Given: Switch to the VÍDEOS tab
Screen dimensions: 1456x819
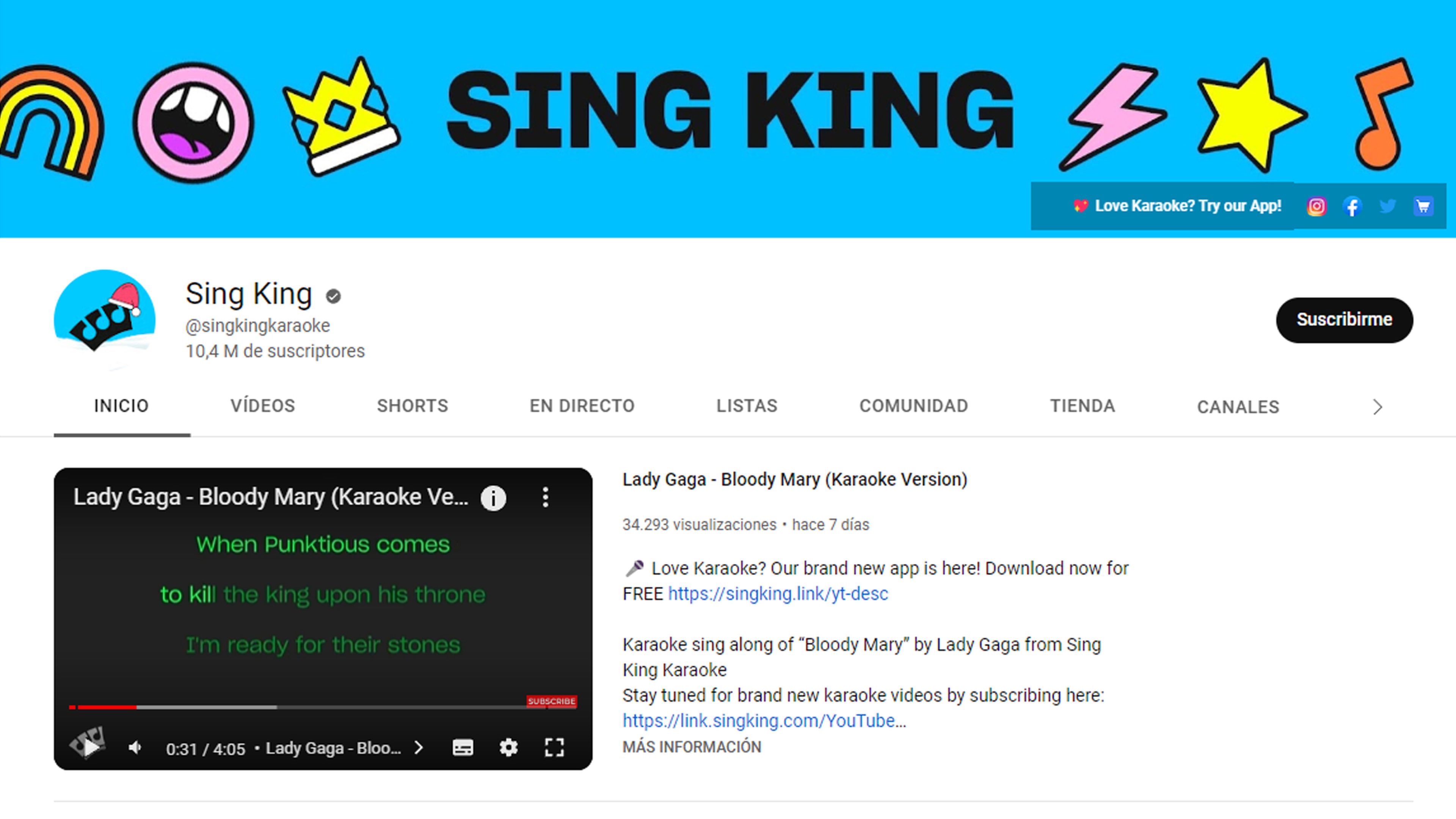Looking at the screenshot, I should [263, 406].
